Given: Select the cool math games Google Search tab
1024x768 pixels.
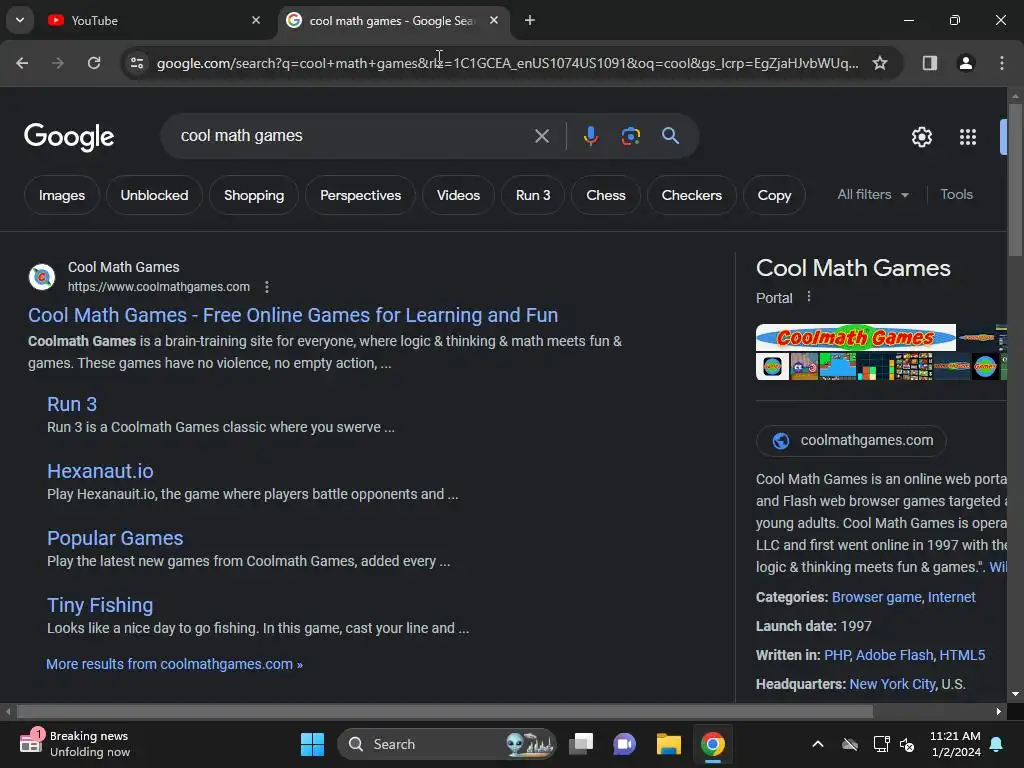Looking at the screenshot, I should [392, 21].
